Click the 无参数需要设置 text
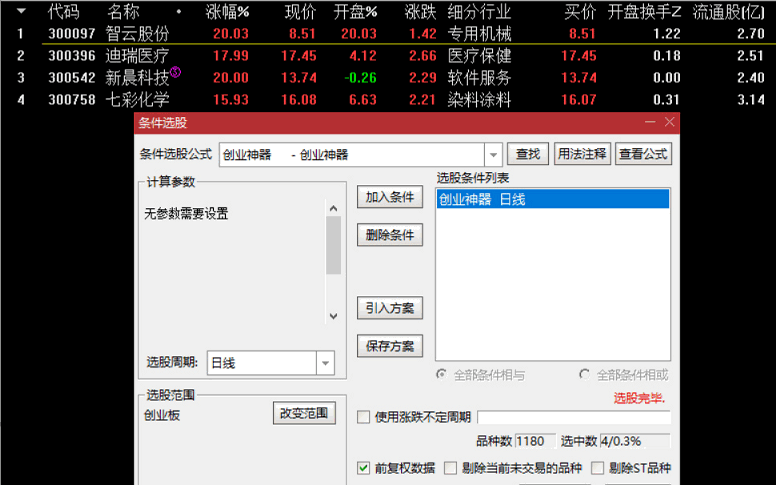 (x=186, y=214)
